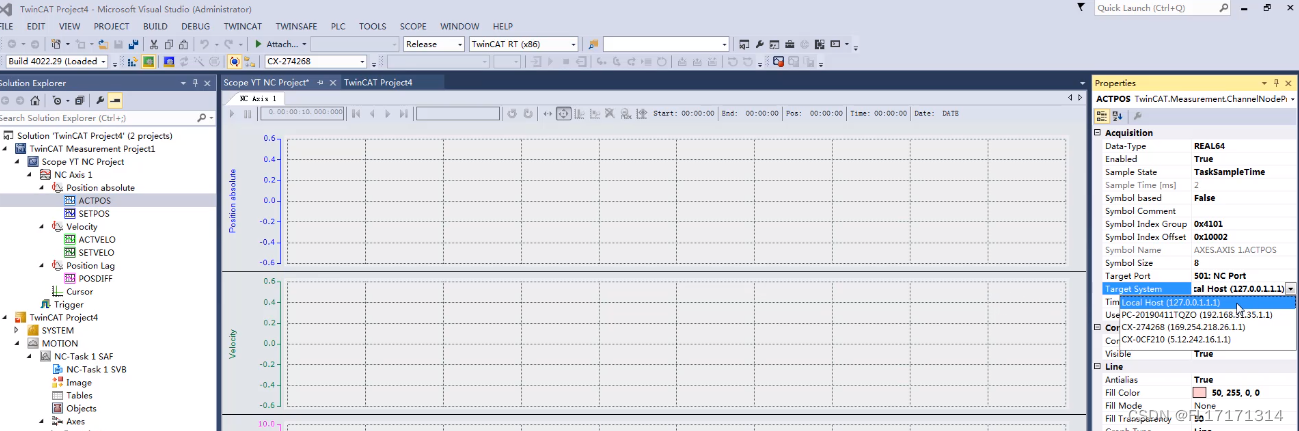Viewport: 1299px width, 431px height.
Task: Open the TwinCAT RT (x86) platform dropdown
Action: pyautogui.click(x=573, y=44)
